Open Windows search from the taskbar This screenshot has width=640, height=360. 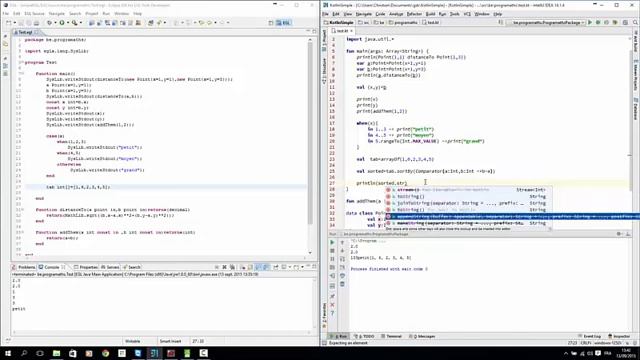click(x=24, y=353)
